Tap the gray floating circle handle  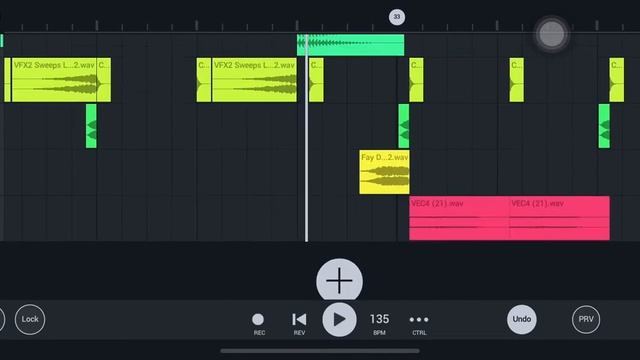coord(551,34)
